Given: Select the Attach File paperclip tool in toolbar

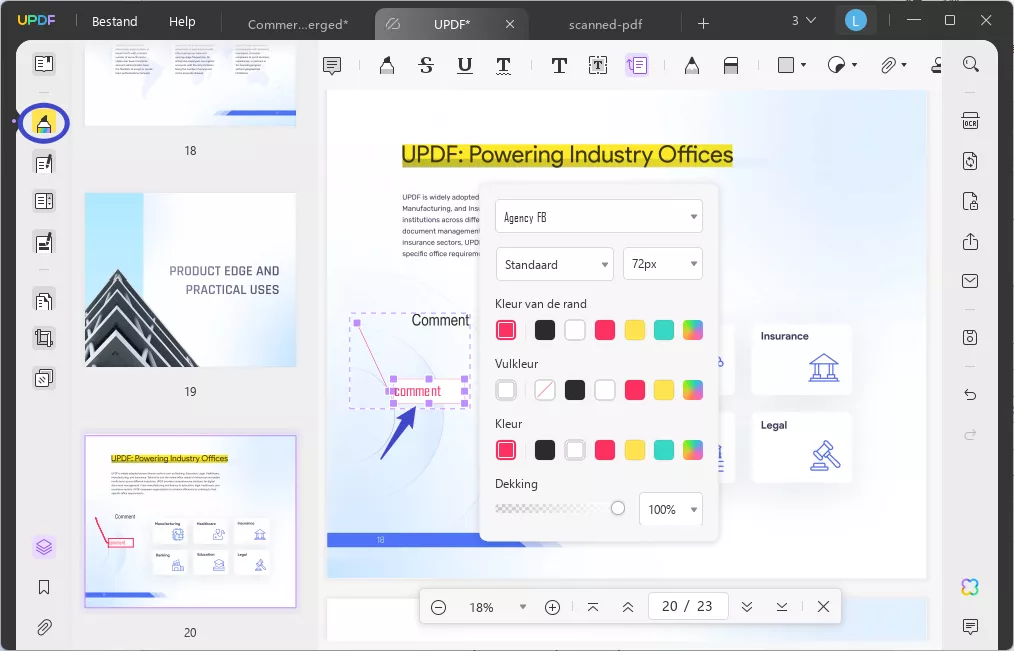Looking at the screenshot, I should click(x=888, y=65).
